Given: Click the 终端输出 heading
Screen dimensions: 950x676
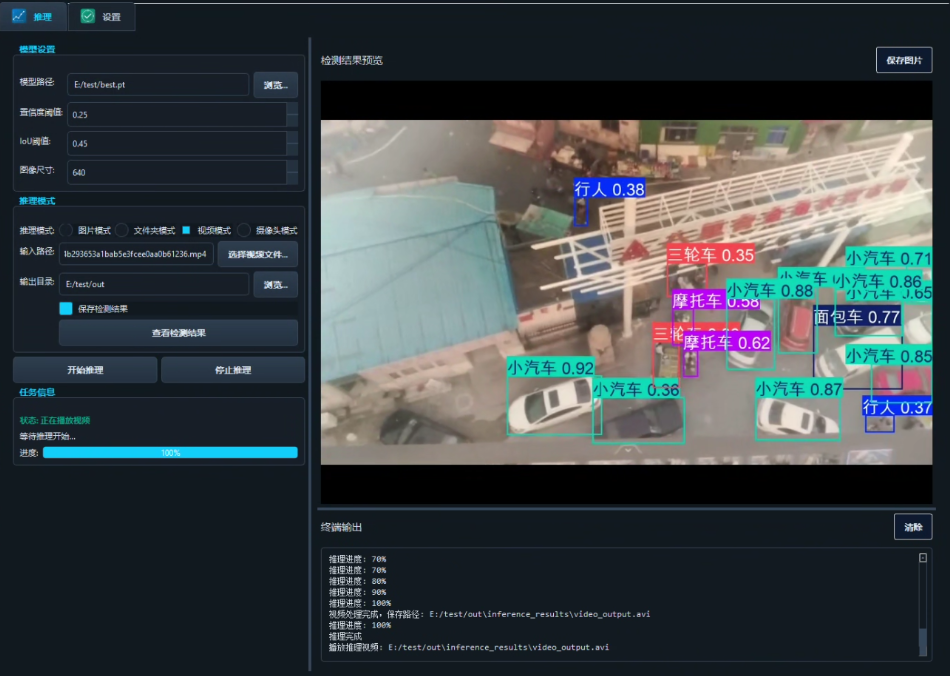Looking at the screenshot, I should pos(341,527).
